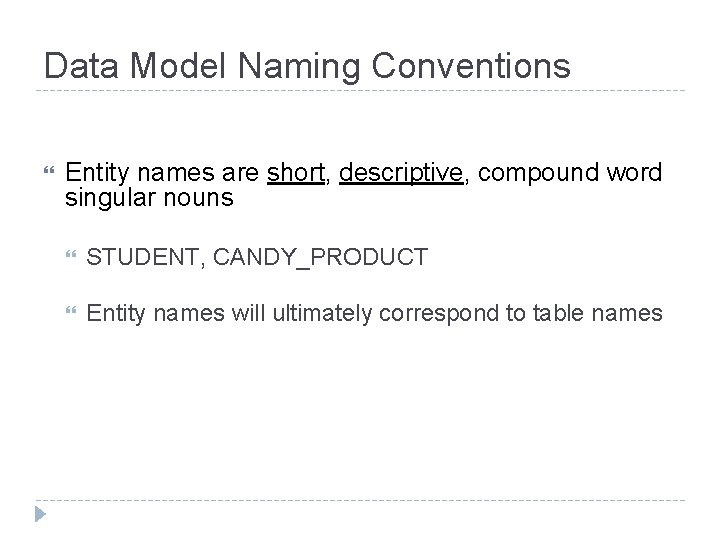Click the bullet mark before STUDENT
This screenshot has width=720, height=540.
(71, 254)
